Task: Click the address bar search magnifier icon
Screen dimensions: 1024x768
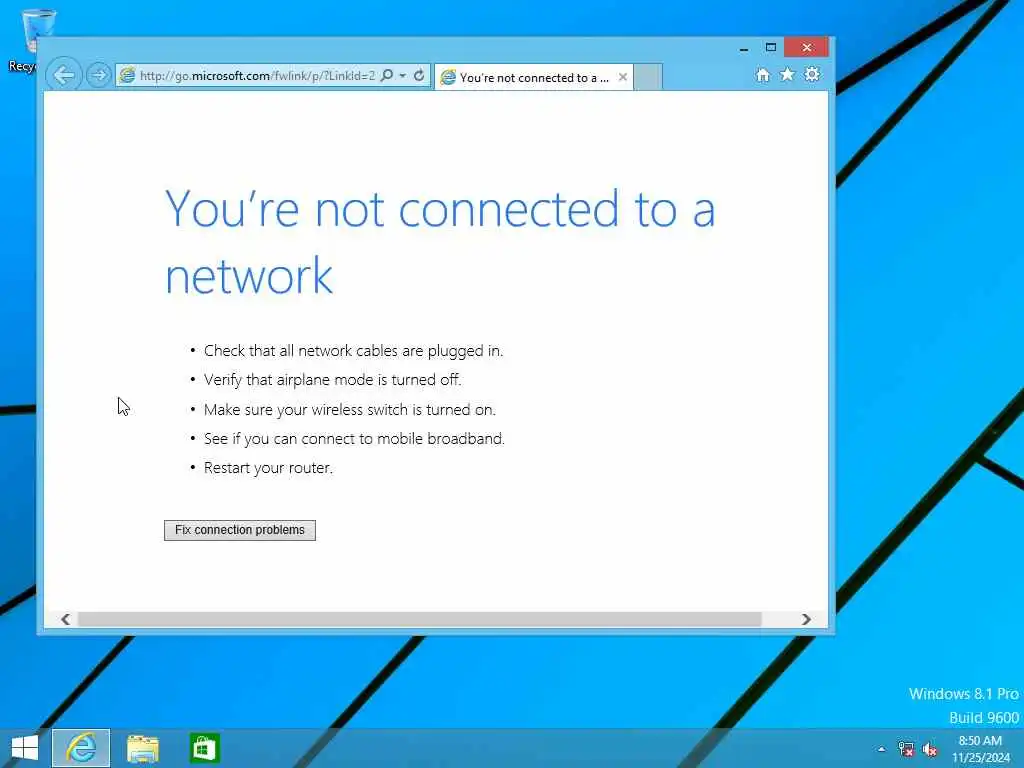Action: coord(387,75)
